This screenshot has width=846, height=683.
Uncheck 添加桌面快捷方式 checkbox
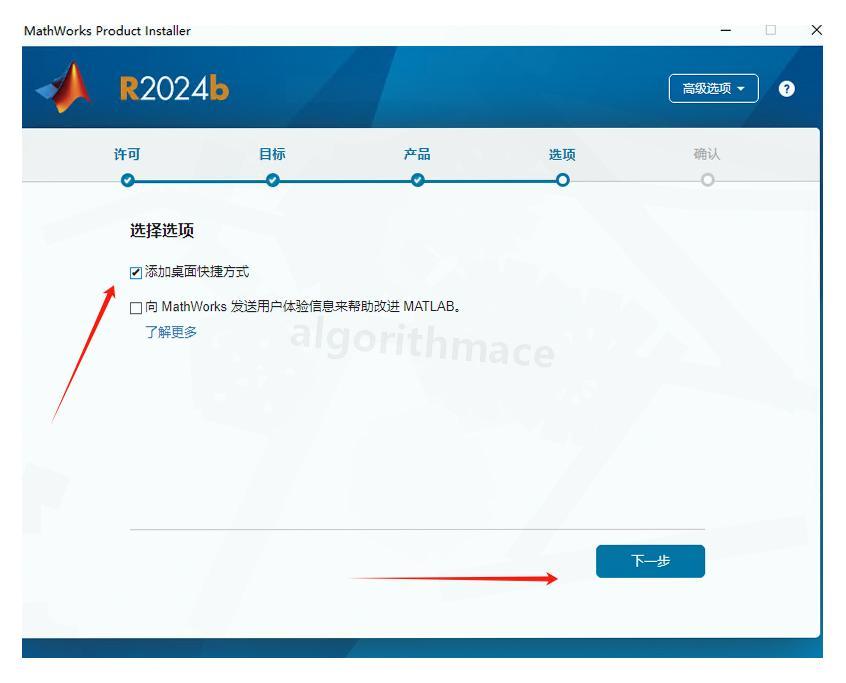point(136,272)
